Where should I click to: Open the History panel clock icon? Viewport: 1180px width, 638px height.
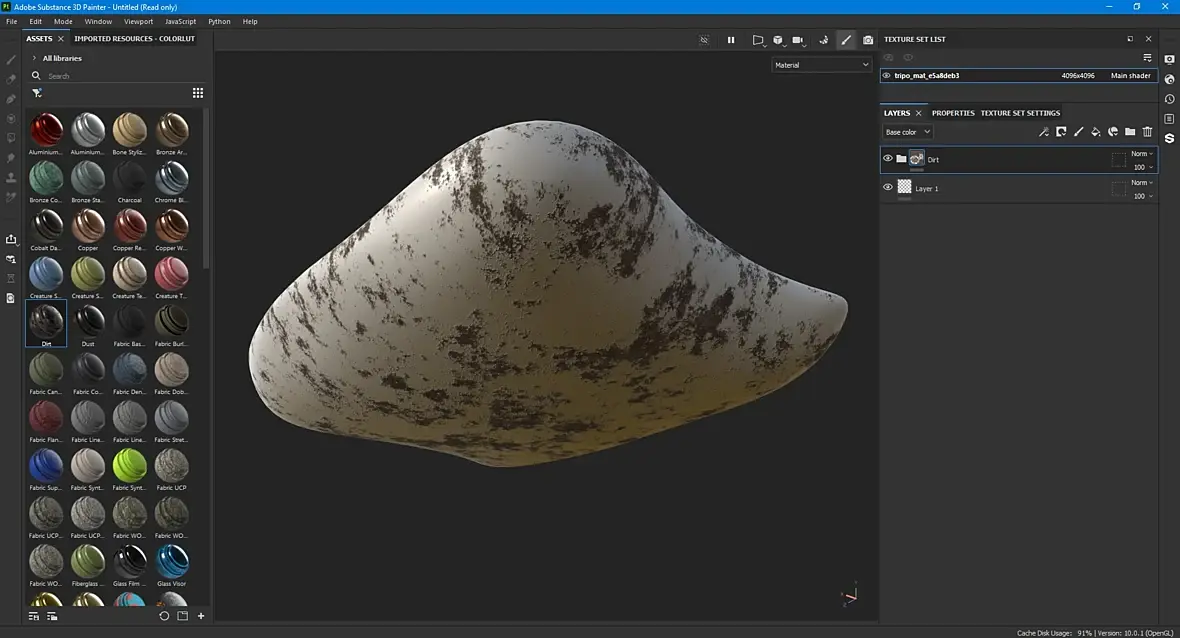[x=1169, y=99]
